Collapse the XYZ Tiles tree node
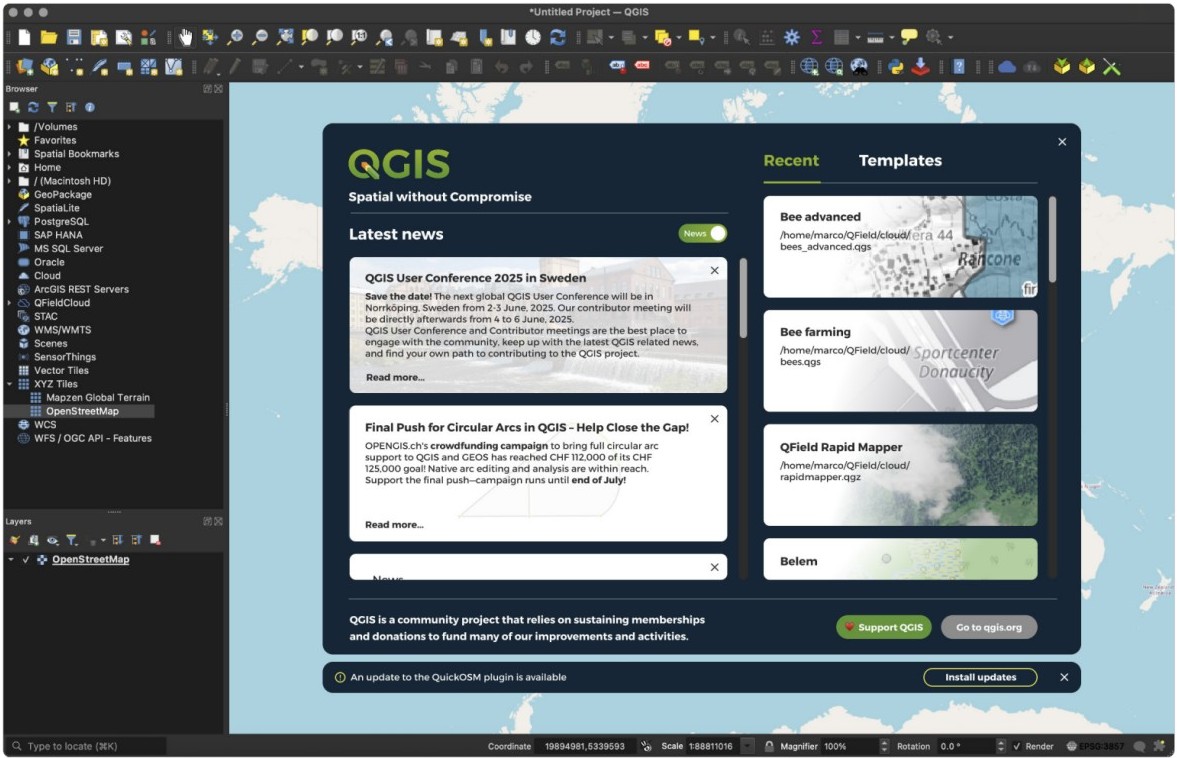Screen dimensions: 1177x758 10,384
